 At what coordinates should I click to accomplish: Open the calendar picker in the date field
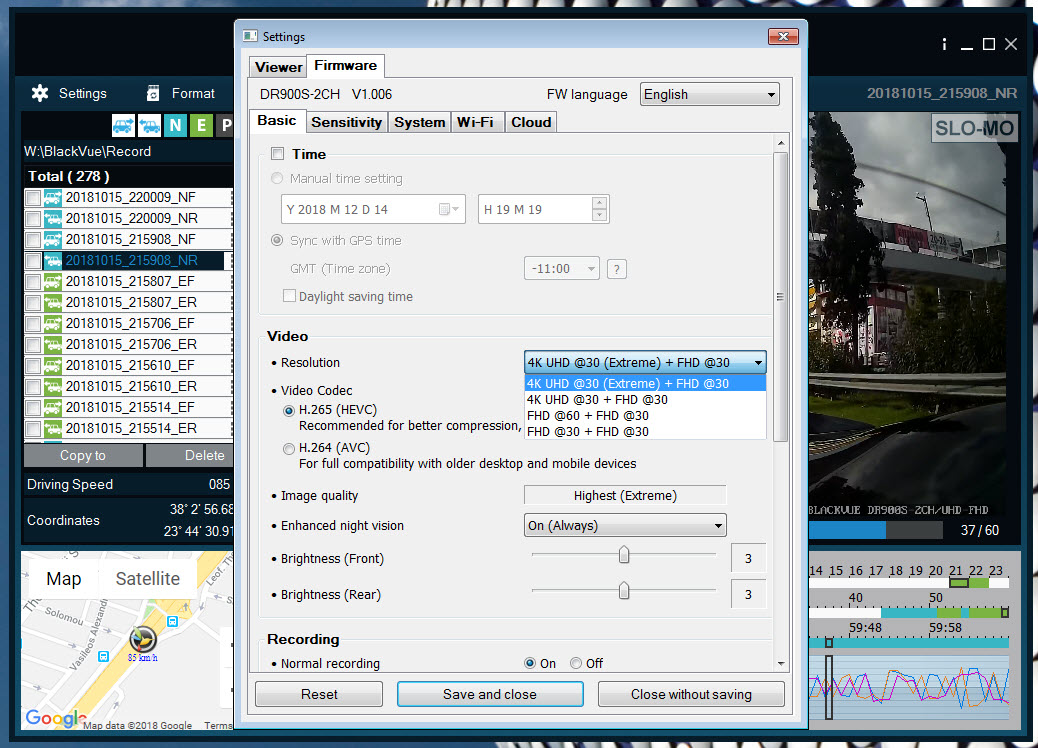(449, 209)
